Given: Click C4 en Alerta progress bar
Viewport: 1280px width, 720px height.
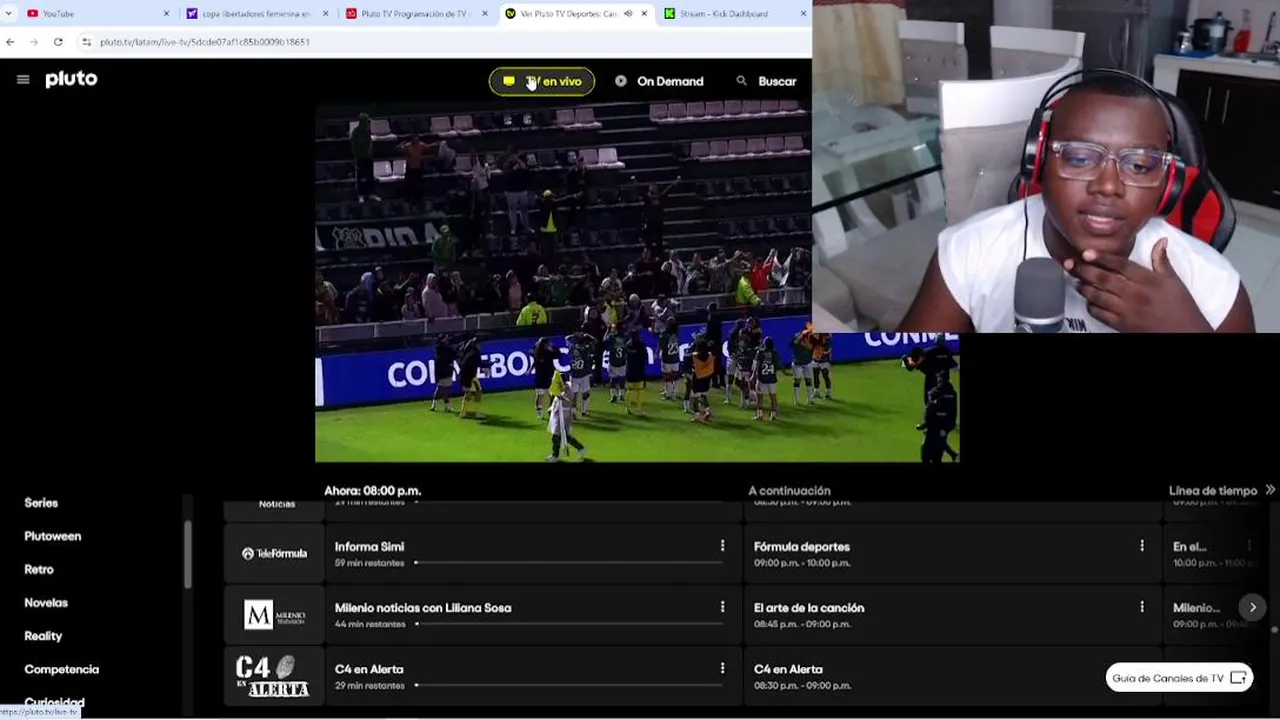Looking at the screenshot, I should point(568,685).
